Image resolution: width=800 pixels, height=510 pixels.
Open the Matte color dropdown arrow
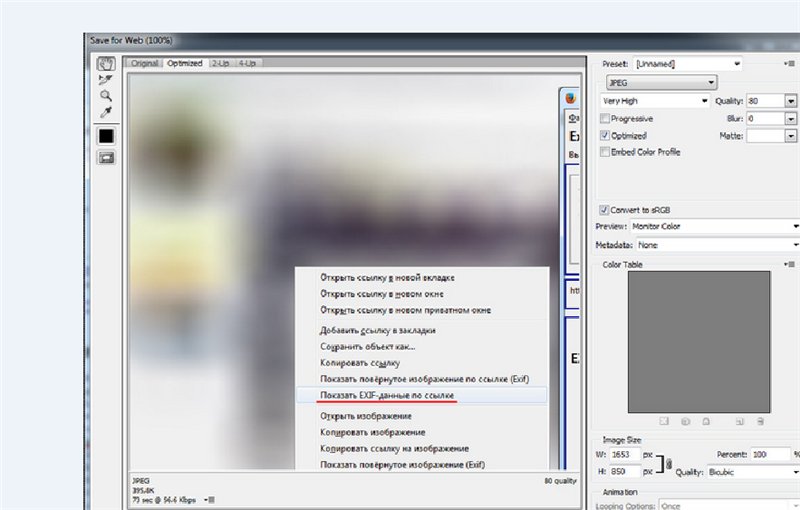[x=791, y=136]
